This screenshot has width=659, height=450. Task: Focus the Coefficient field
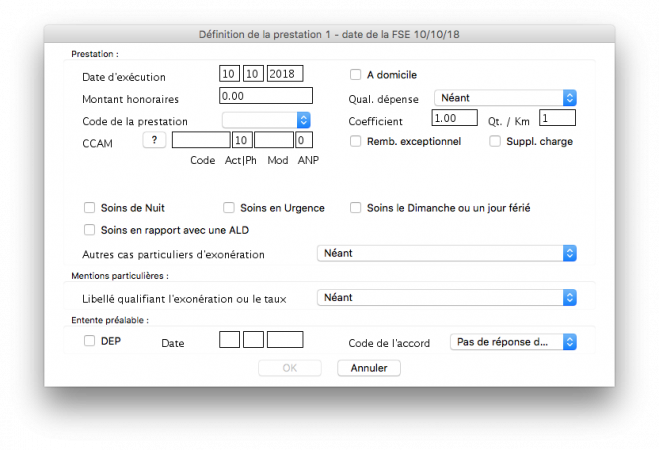[x=454, y=118]
